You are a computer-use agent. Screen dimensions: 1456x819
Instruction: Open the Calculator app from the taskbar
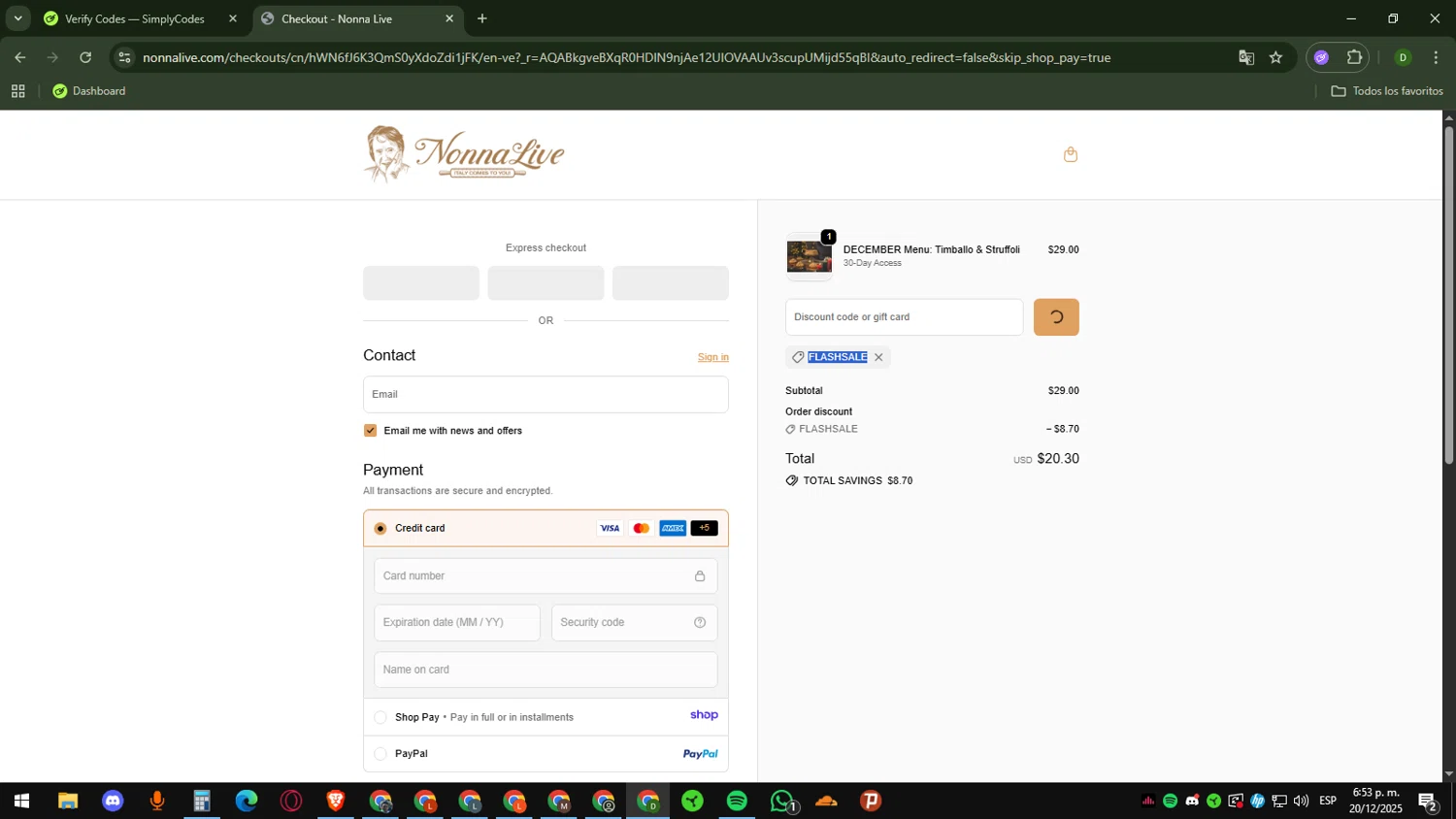coord(202,802)
